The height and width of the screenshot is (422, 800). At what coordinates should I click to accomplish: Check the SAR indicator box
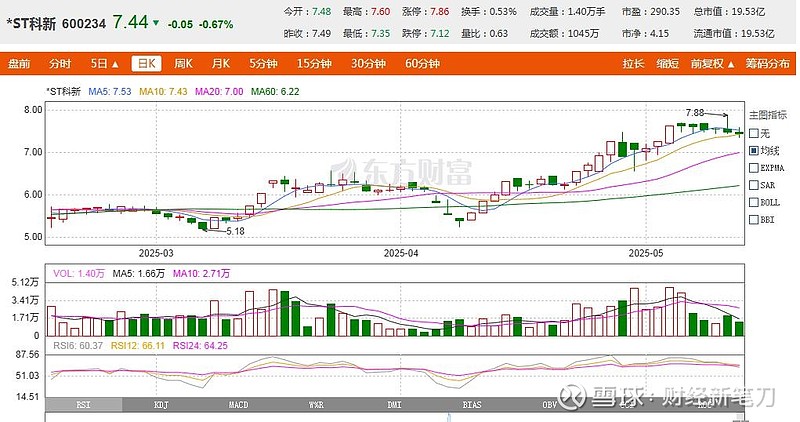[x=753, y=184]
